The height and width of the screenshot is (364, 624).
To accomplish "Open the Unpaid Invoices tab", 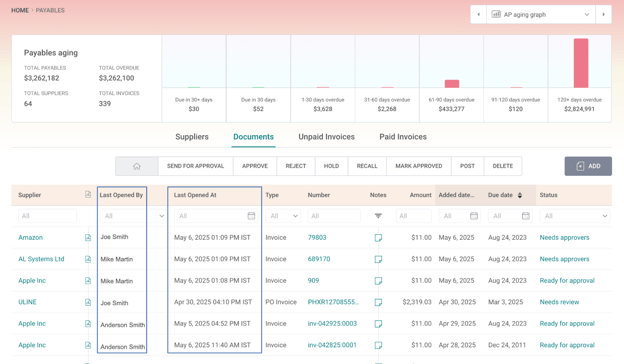I will pyautogui.click(x=326, y=137).
